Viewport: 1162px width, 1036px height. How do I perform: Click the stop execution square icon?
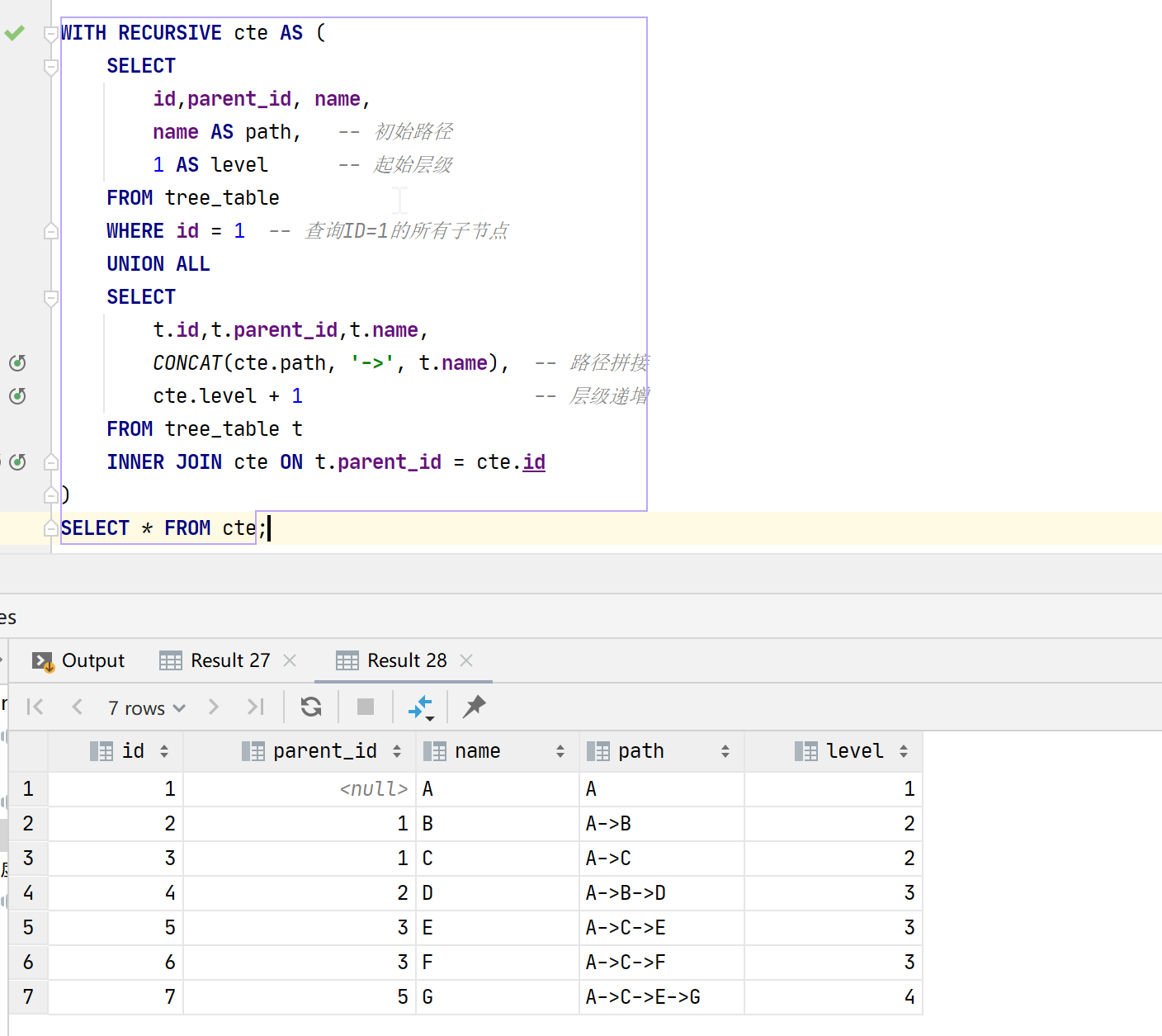[366, 707]
